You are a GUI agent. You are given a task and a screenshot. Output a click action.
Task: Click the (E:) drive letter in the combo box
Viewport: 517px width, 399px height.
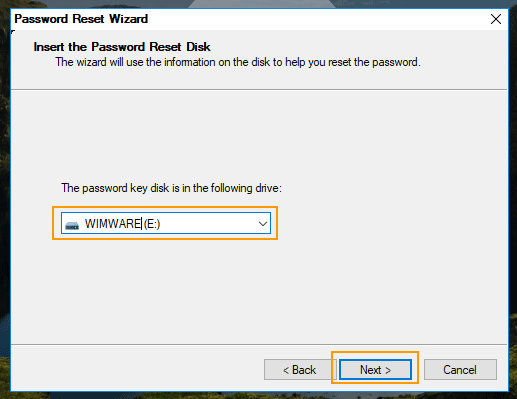coord(152,224)
